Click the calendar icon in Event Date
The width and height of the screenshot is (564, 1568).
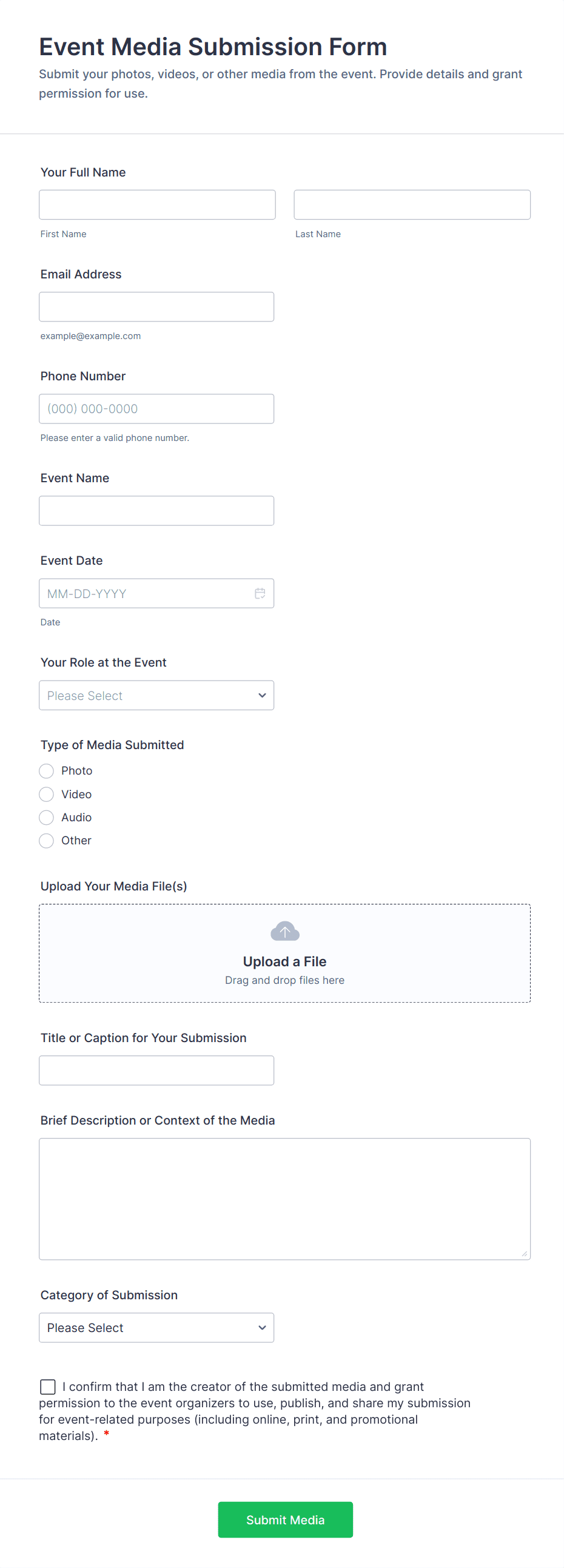point(260,593)
